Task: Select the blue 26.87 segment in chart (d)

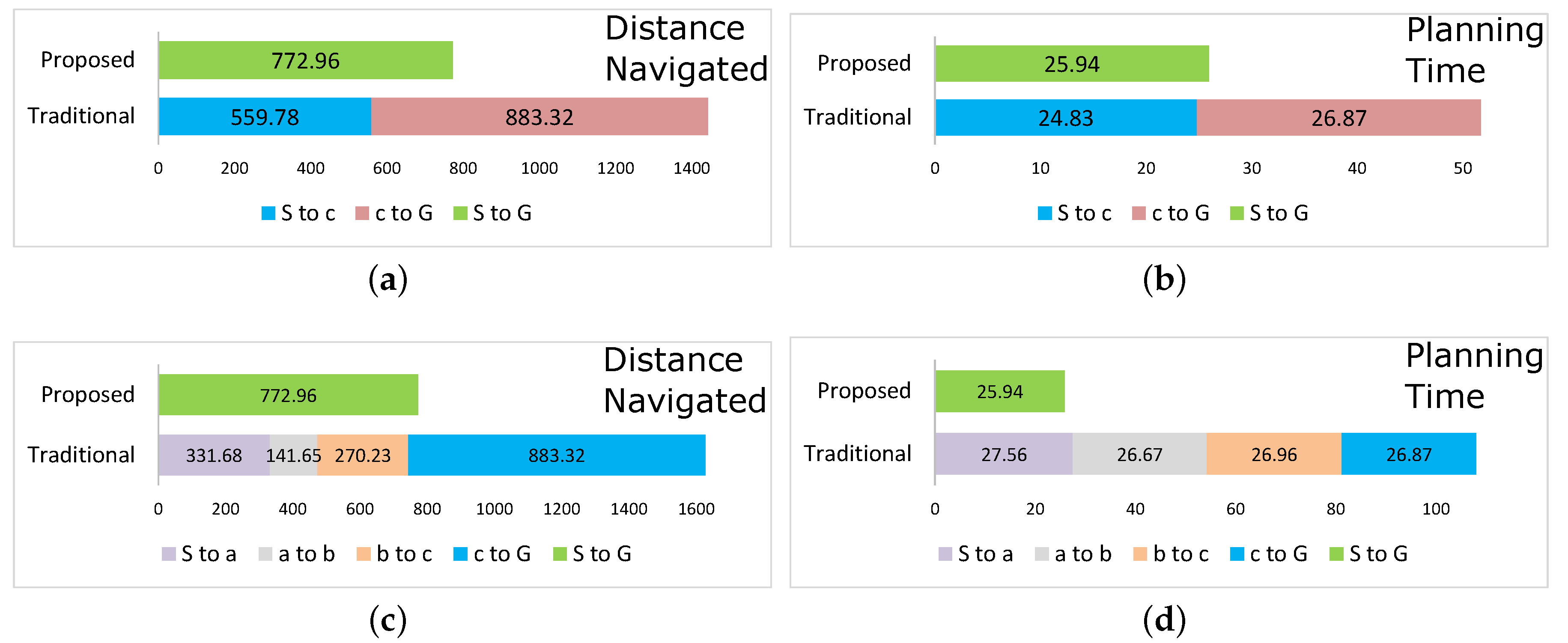Action: [1409, 454]
